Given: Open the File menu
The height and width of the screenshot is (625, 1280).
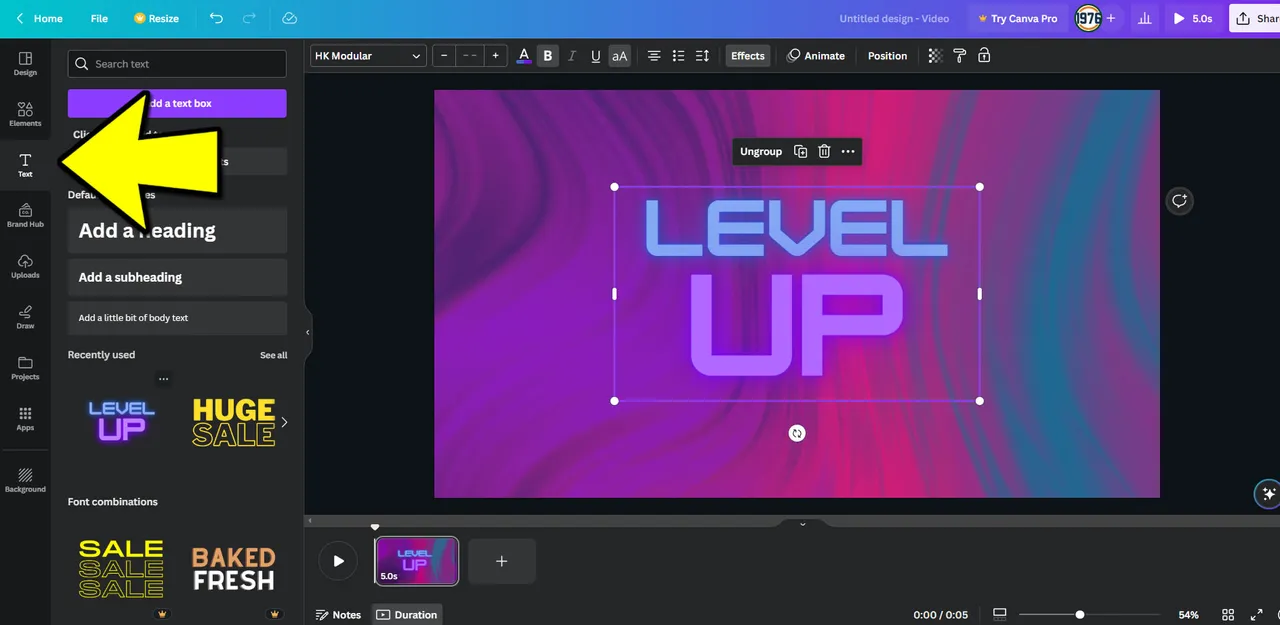Looking at the screenshot, I should click(x=99, y=18).
